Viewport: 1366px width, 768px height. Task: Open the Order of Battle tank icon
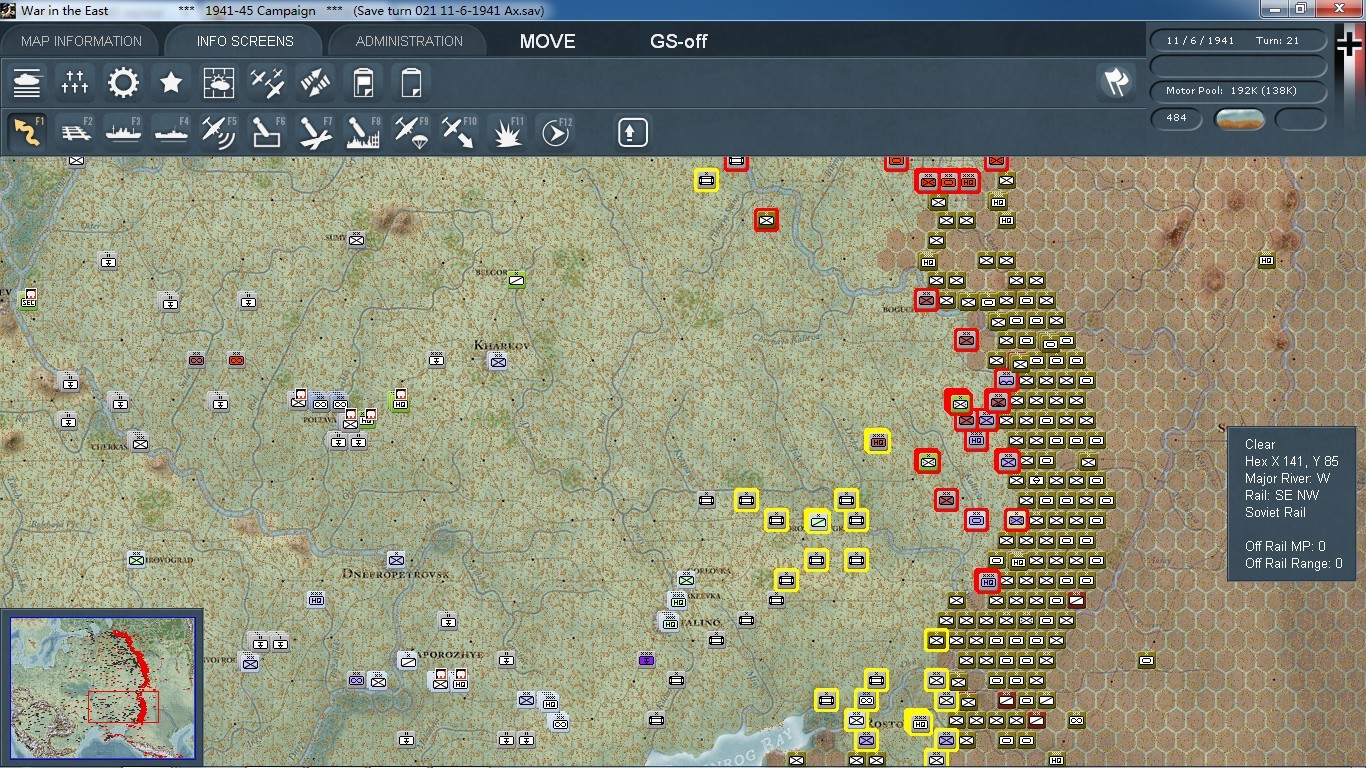(x=27, y=83)
